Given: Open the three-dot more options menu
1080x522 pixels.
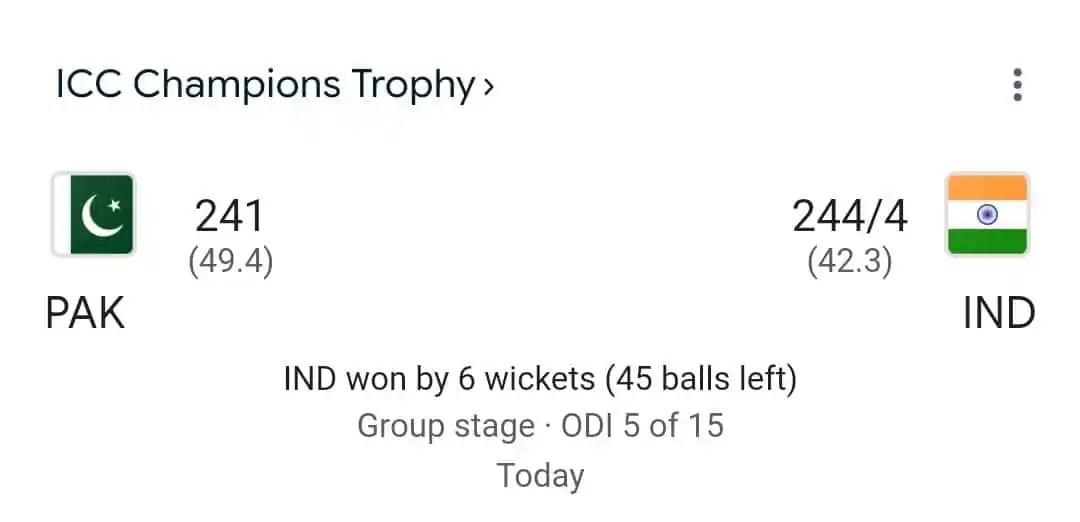Looking at the screenshot, I should click(x=1017, y=85).
